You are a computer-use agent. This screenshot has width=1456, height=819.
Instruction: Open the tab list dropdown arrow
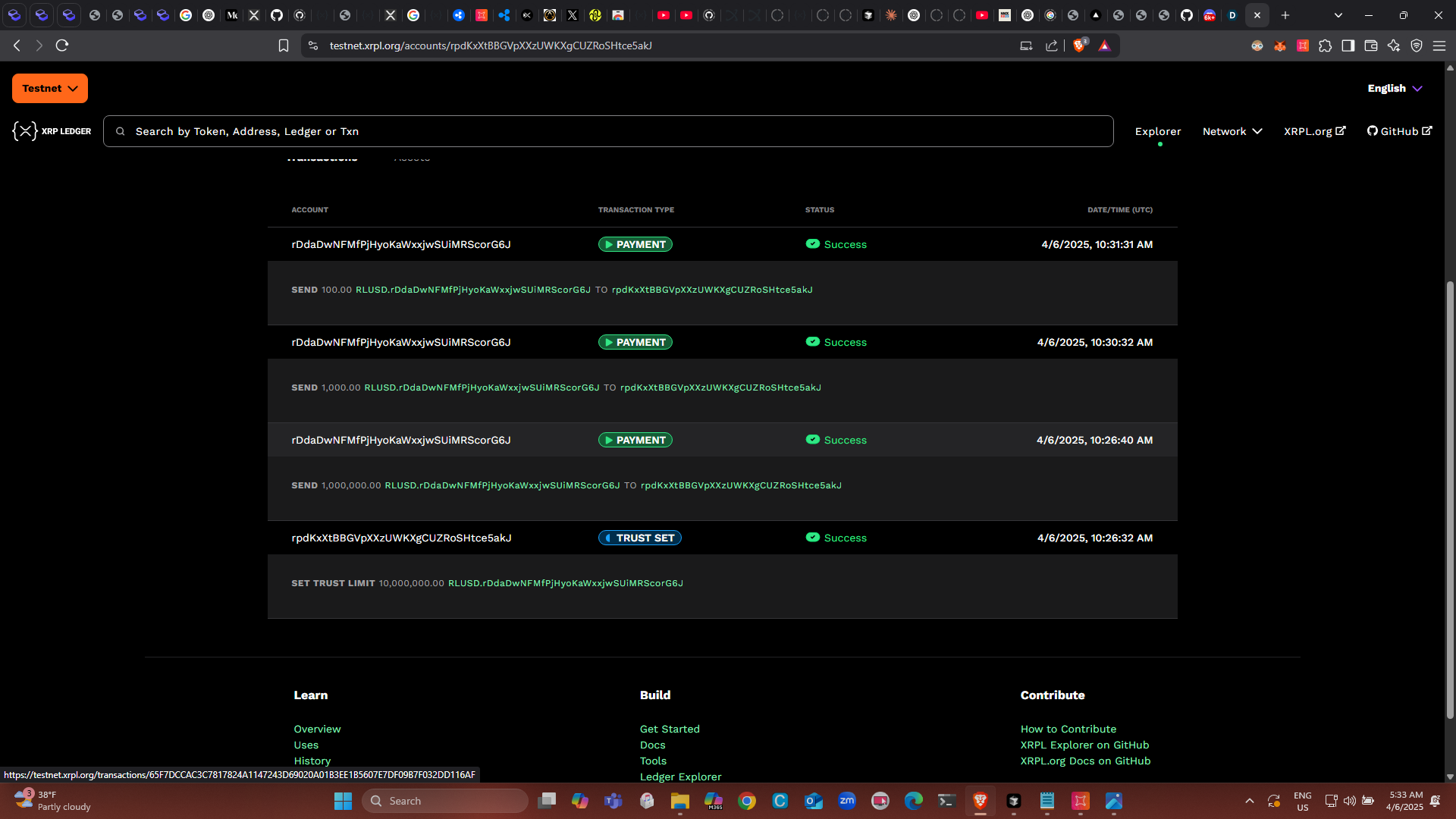[x=1338, y=15]
